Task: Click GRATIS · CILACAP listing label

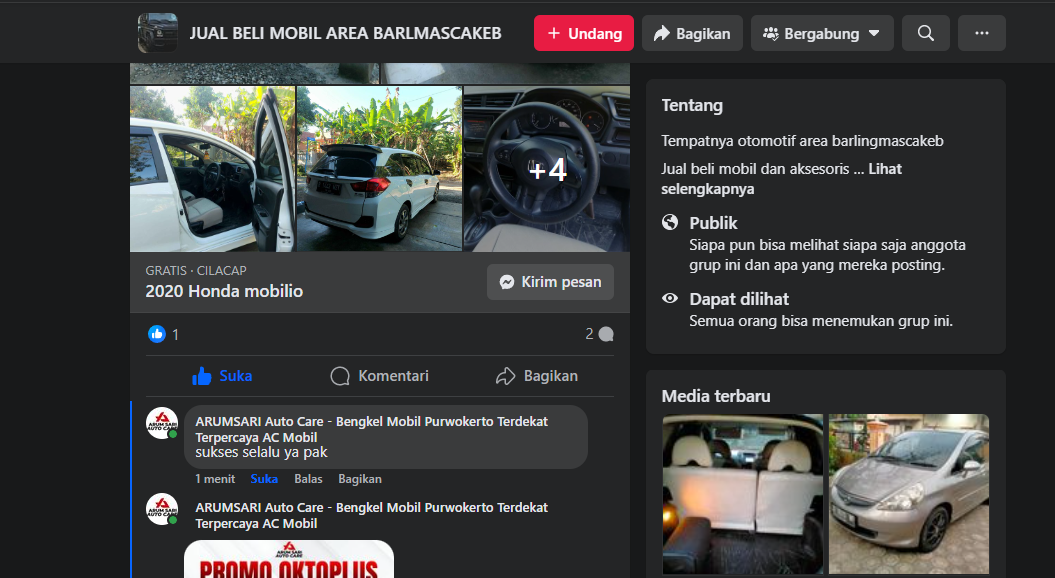Action: click(x=196, y=270)
